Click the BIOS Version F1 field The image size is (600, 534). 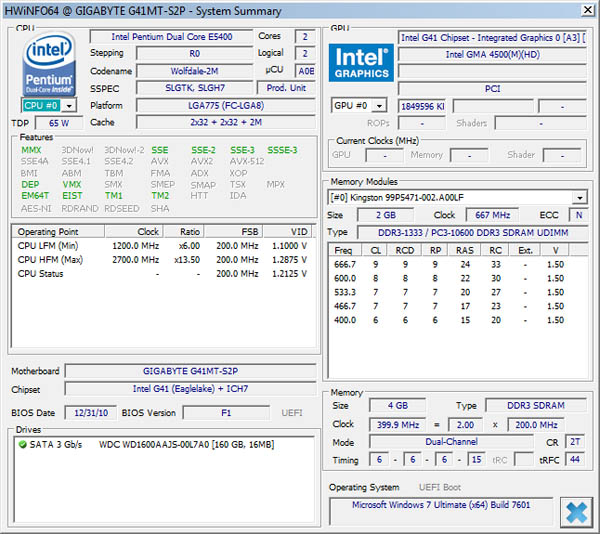(226, 413)
